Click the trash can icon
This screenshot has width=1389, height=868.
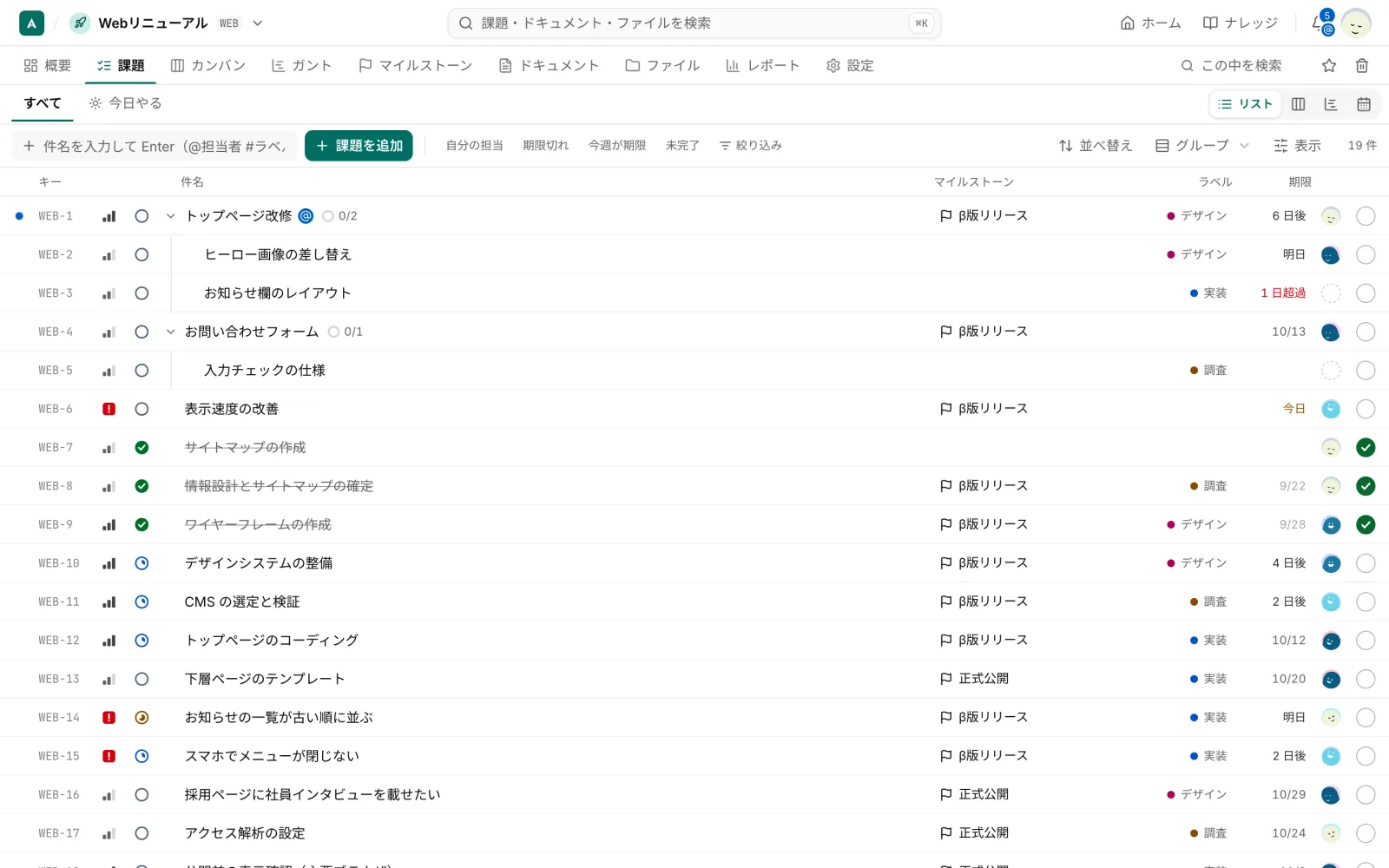click(1362, 65)
